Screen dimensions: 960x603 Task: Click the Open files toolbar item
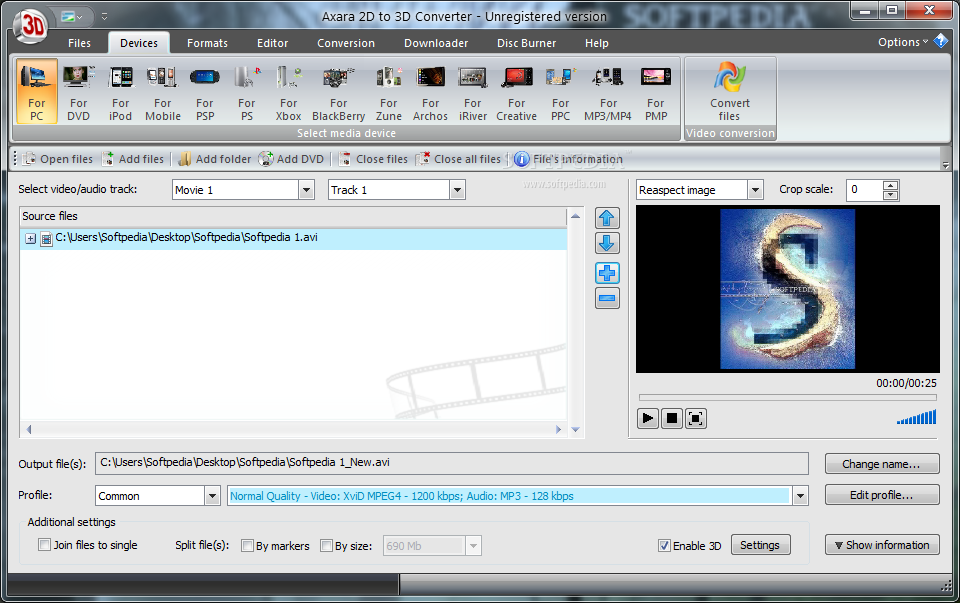click(58, 159)
